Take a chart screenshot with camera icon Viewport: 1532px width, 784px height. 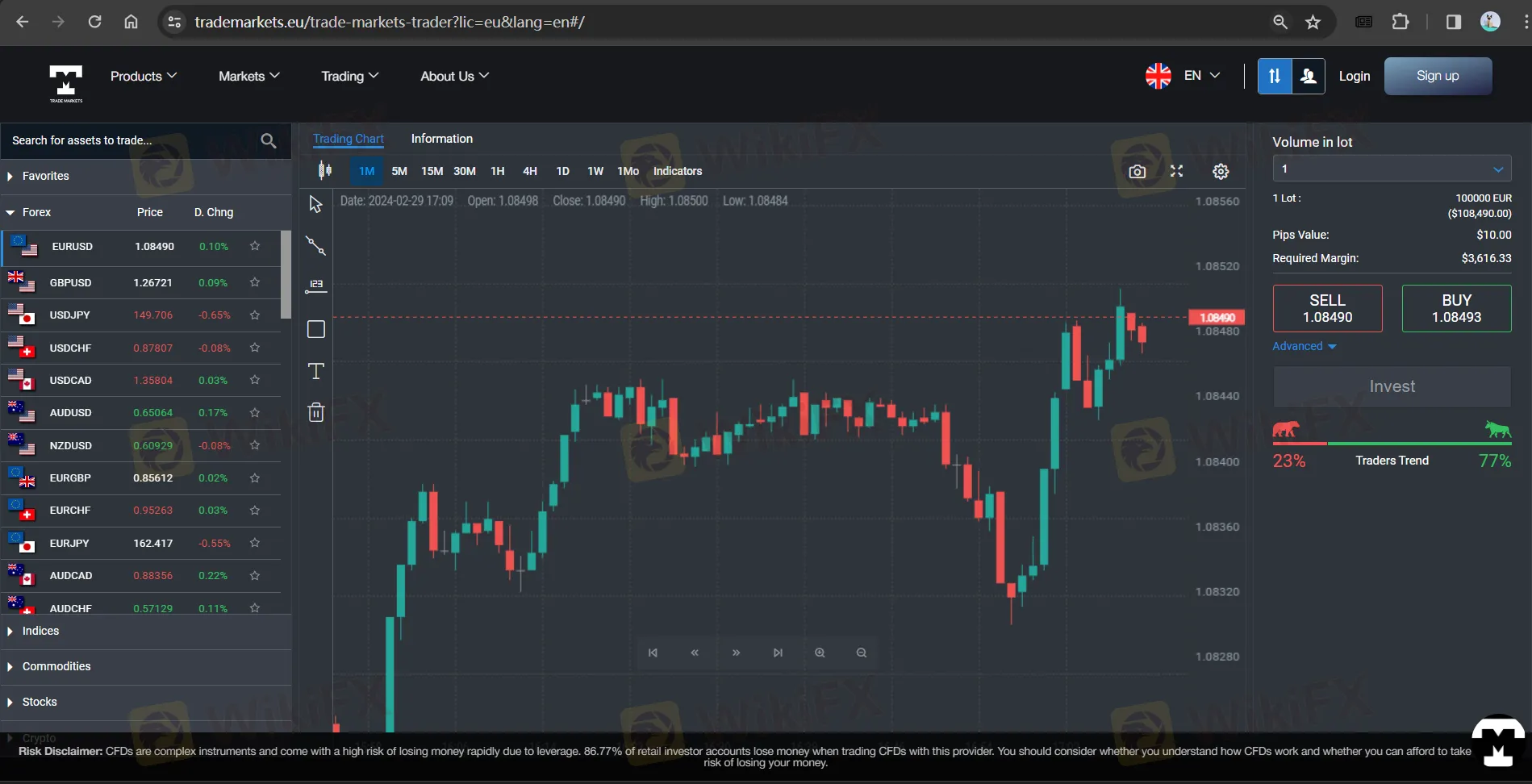tap(1137, 172)
